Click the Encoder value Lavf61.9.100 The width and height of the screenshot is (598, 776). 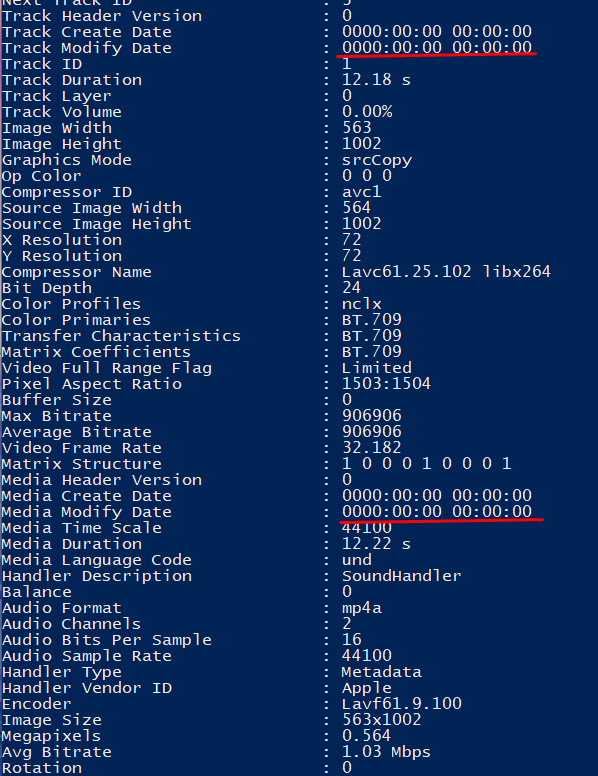coord(401,704)
